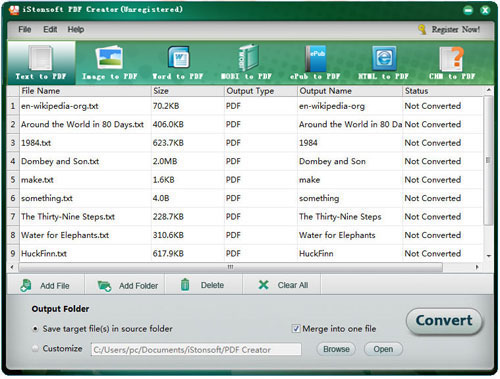The width and height of the screenshot is (500, 379).
Task: Click the Browse button
Action: 336,349
